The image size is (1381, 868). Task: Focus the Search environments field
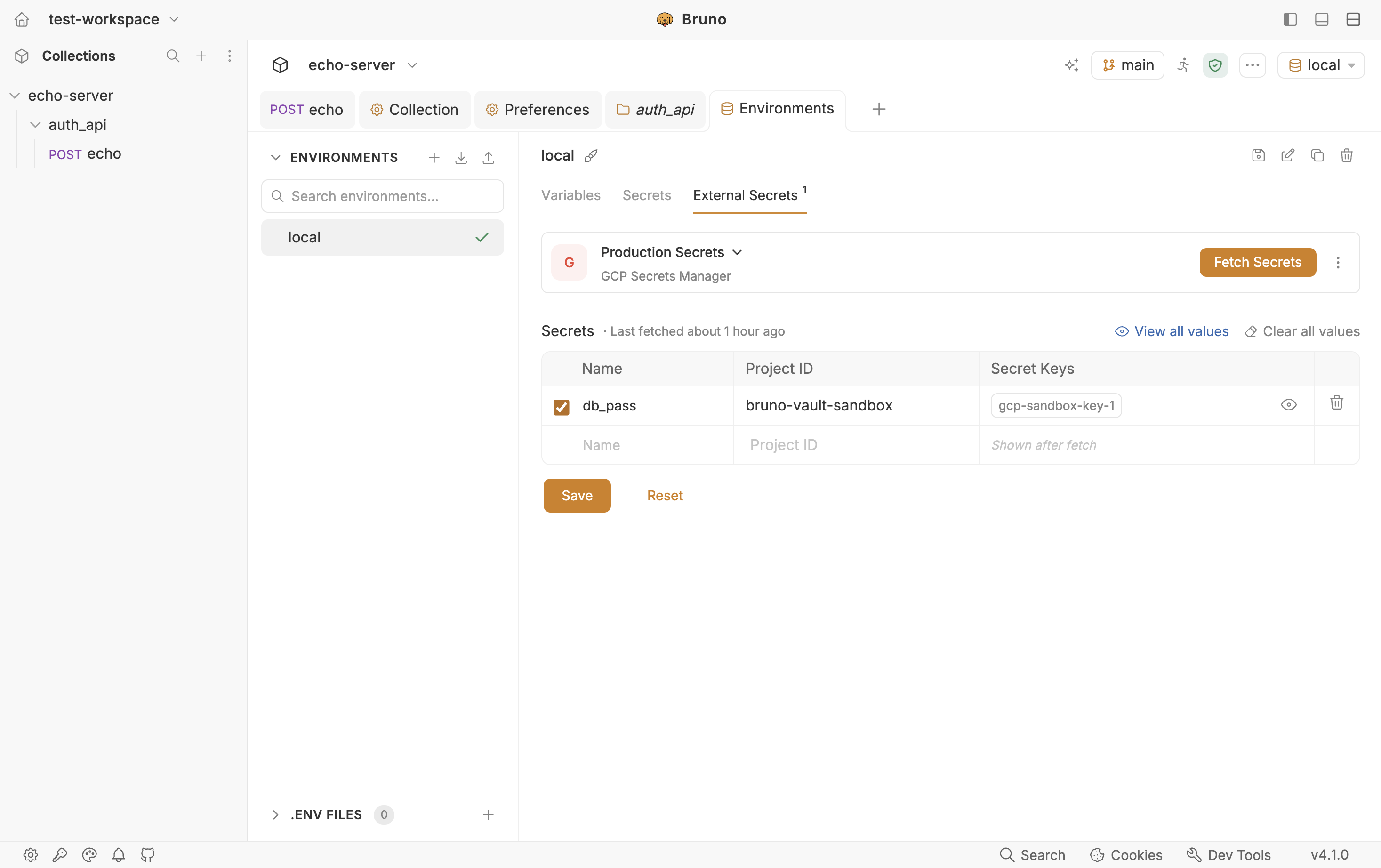tap(383, 196)
